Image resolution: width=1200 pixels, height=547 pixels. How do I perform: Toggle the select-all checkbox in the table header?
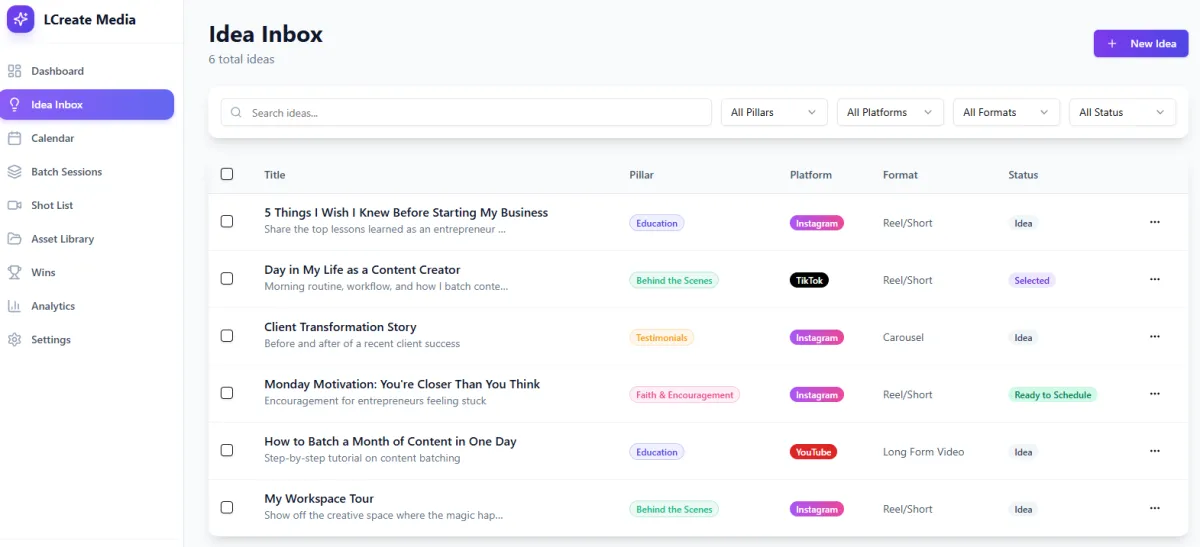227,174
